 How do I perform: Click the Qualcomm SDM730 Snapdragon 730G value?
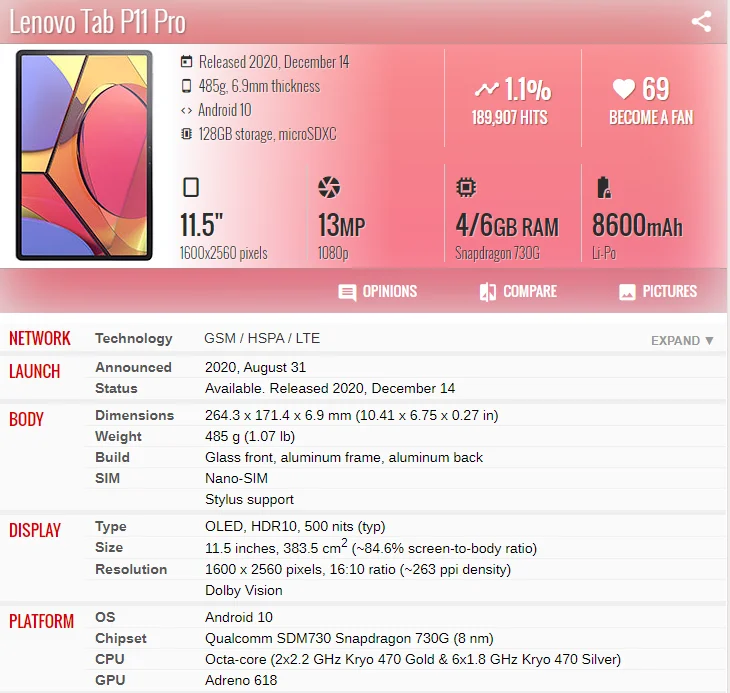click(x=349, y=638)
